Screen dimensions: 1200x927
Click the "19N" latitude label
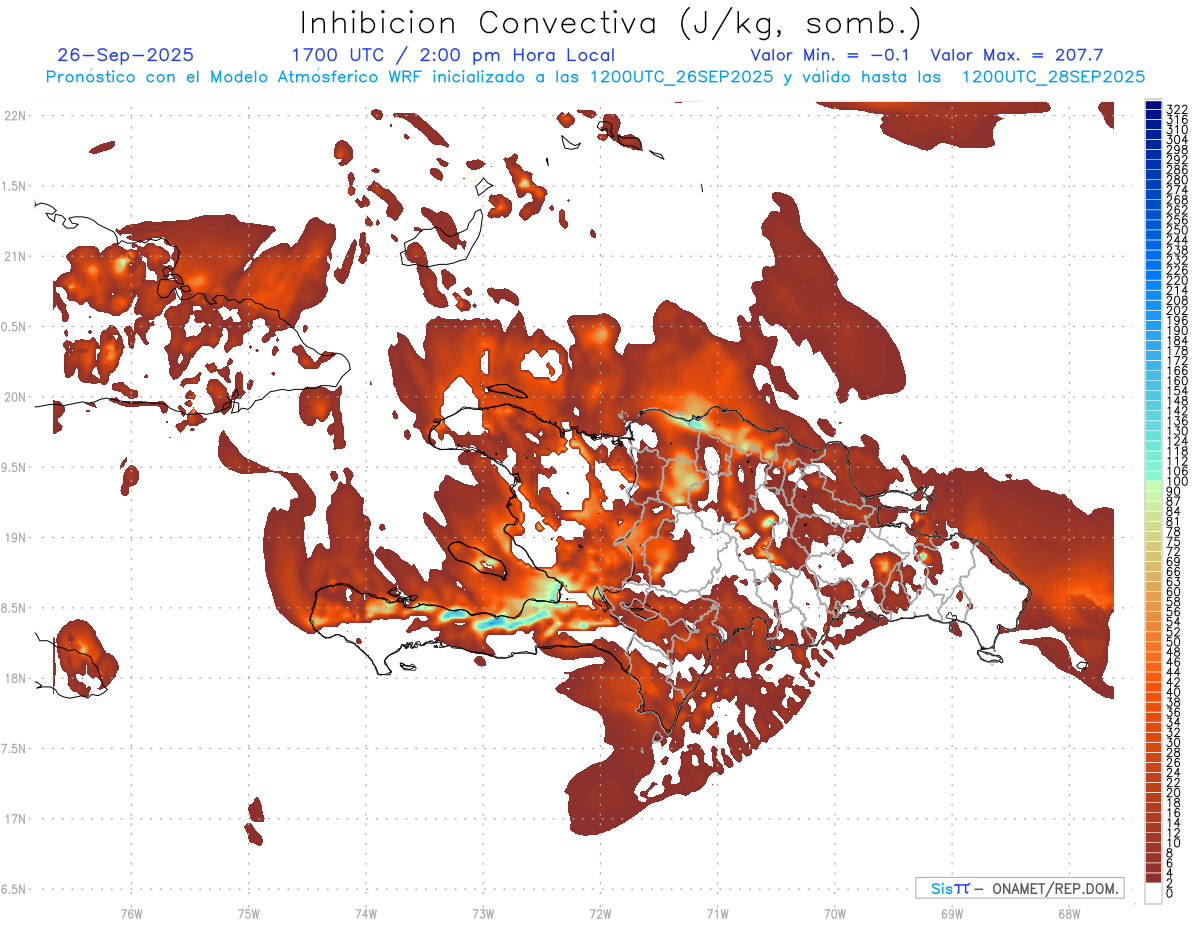tap(14, 538)
